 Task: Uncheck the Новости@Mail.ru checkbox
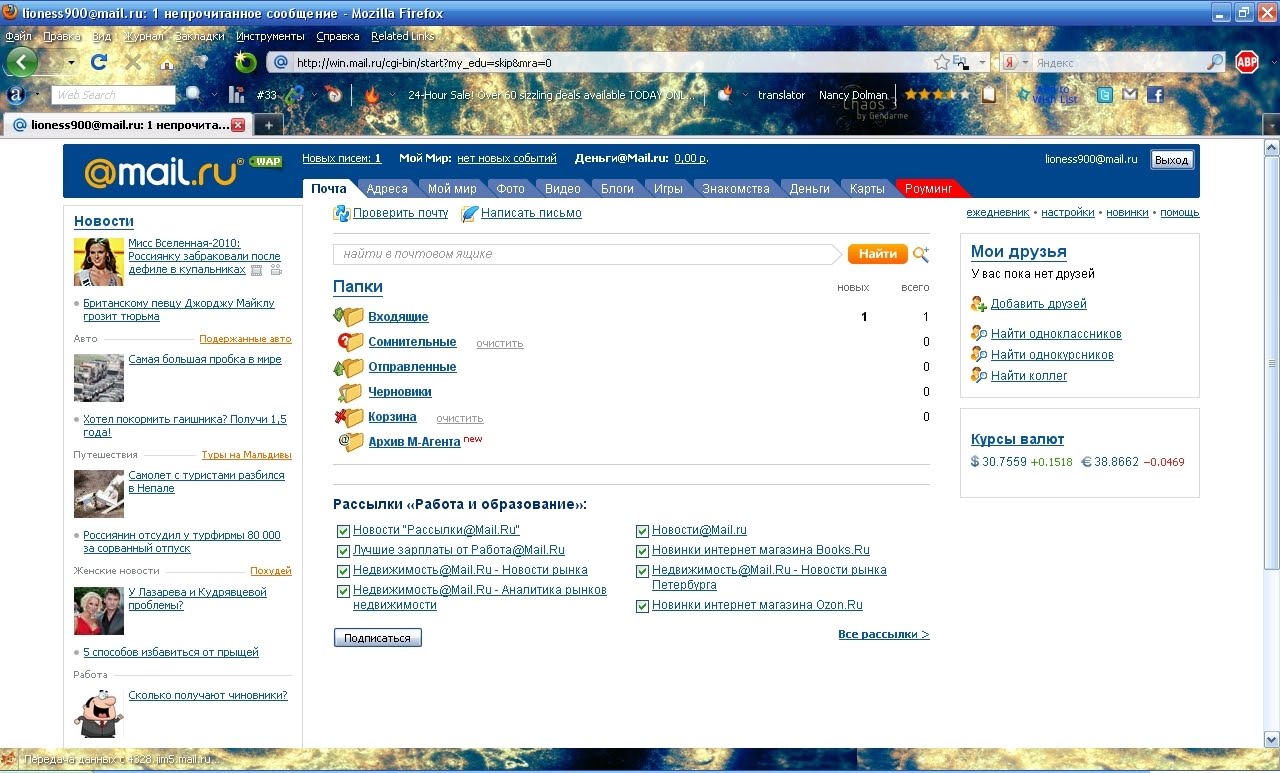click(x=643, y=531)
